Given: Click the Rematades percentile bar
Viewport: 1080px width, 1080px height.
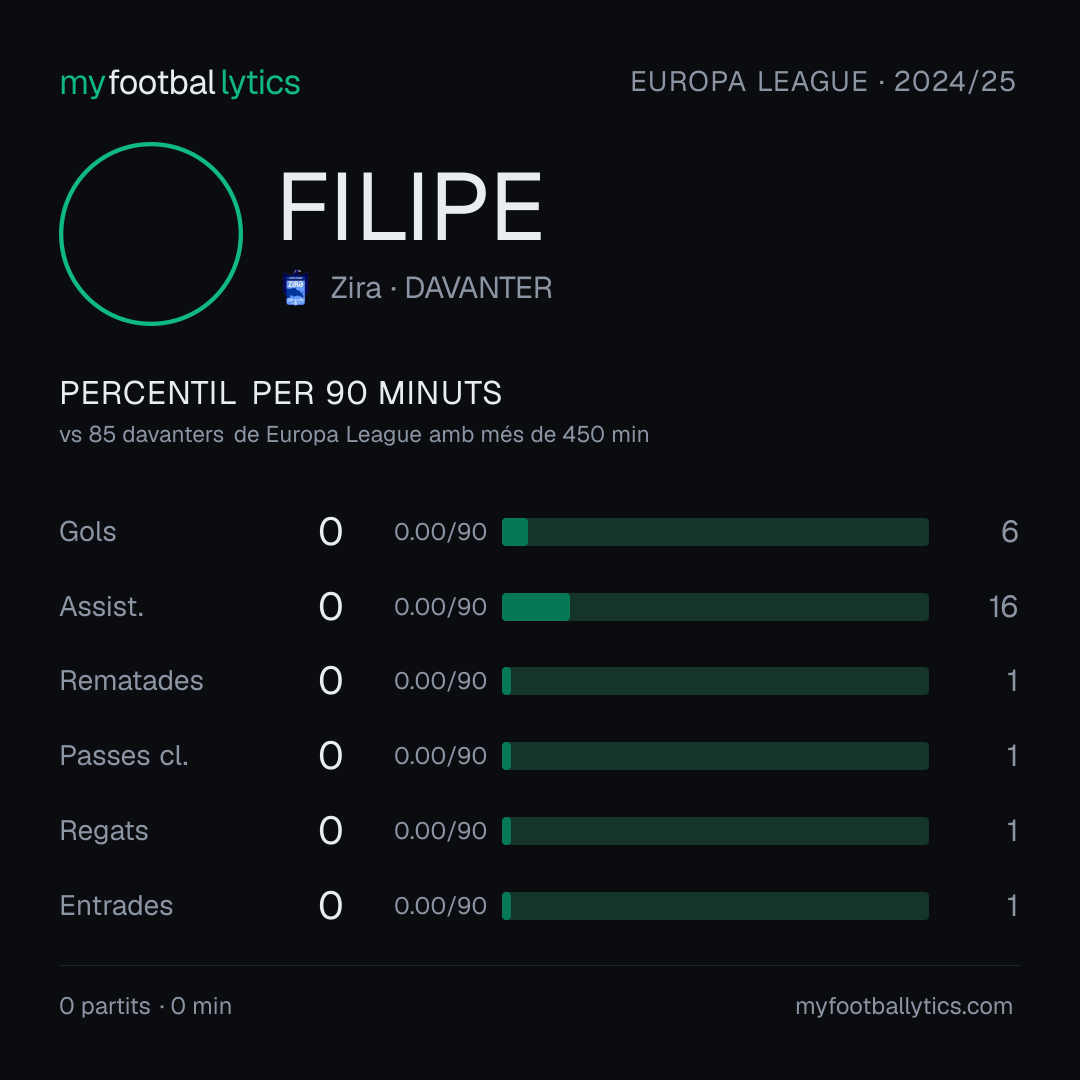Looking at the screenshot, I should (x=715, y=681).
